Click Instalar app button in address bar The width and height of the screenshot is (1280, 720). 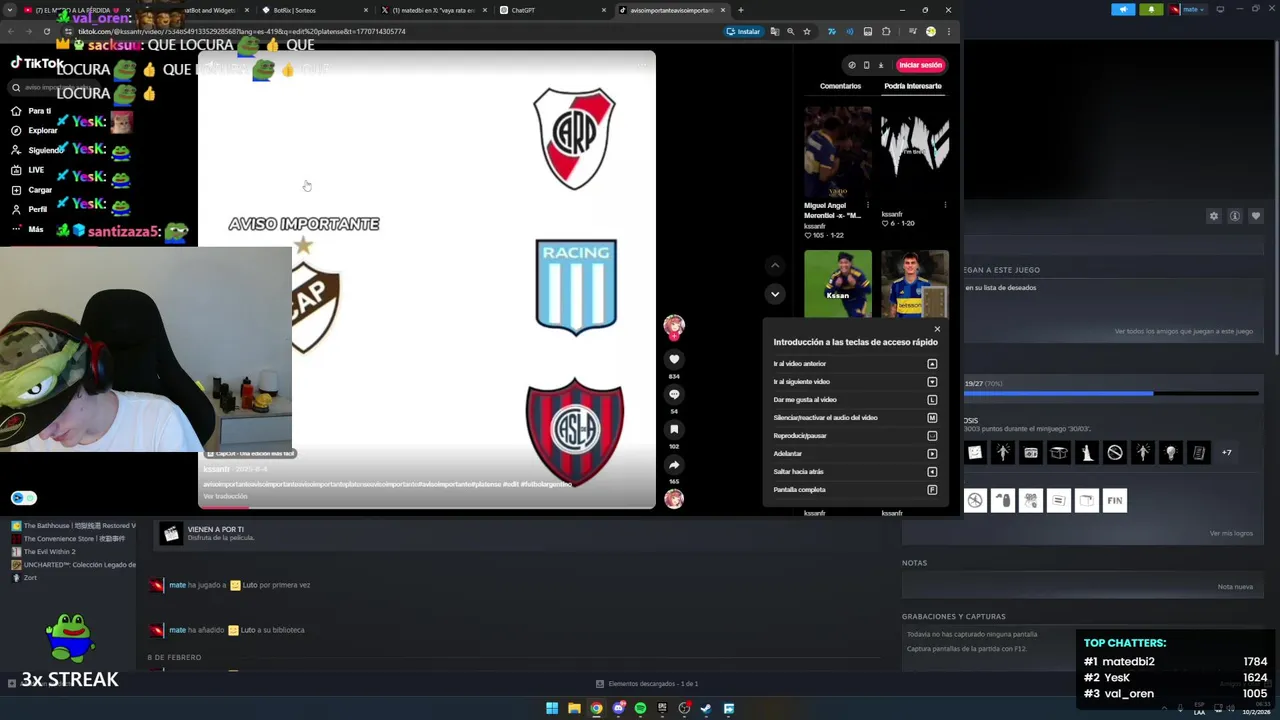pos(744,31)
